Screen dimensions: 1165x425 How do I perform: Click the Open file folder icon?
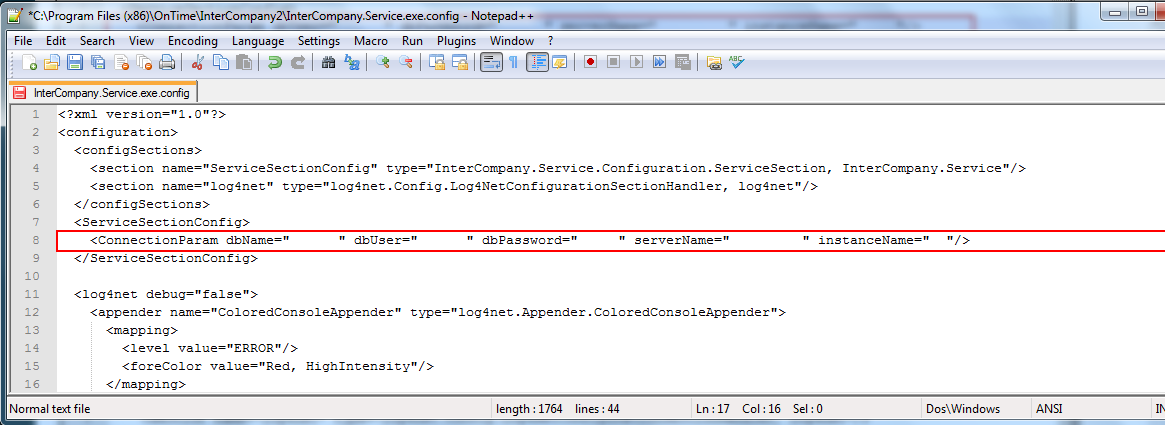(51, 63)
